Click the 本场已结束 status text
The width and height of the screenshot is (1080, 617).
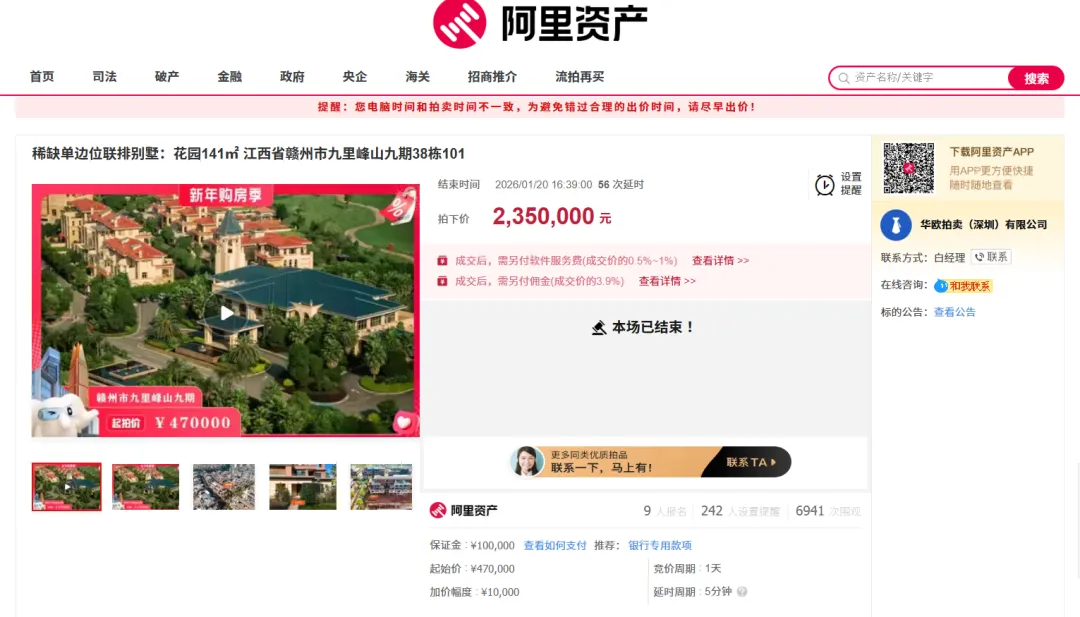653,327
